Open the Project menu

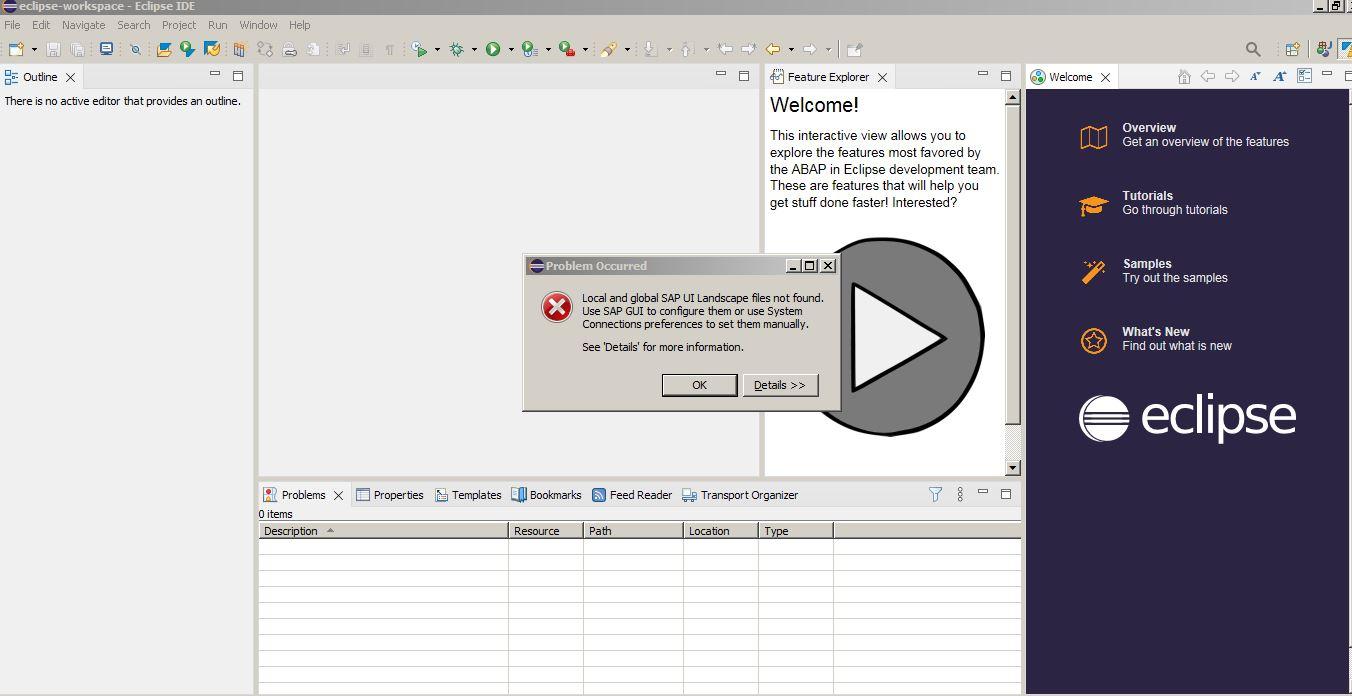179,25
